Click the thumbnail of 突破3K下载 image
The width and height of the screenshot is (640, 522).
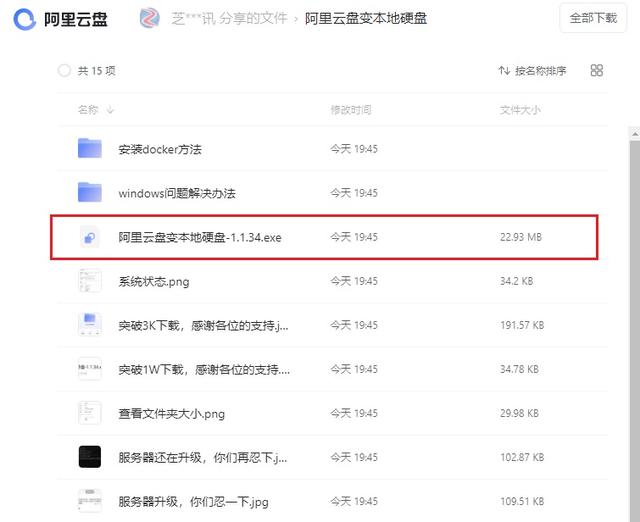coord(90,325)
